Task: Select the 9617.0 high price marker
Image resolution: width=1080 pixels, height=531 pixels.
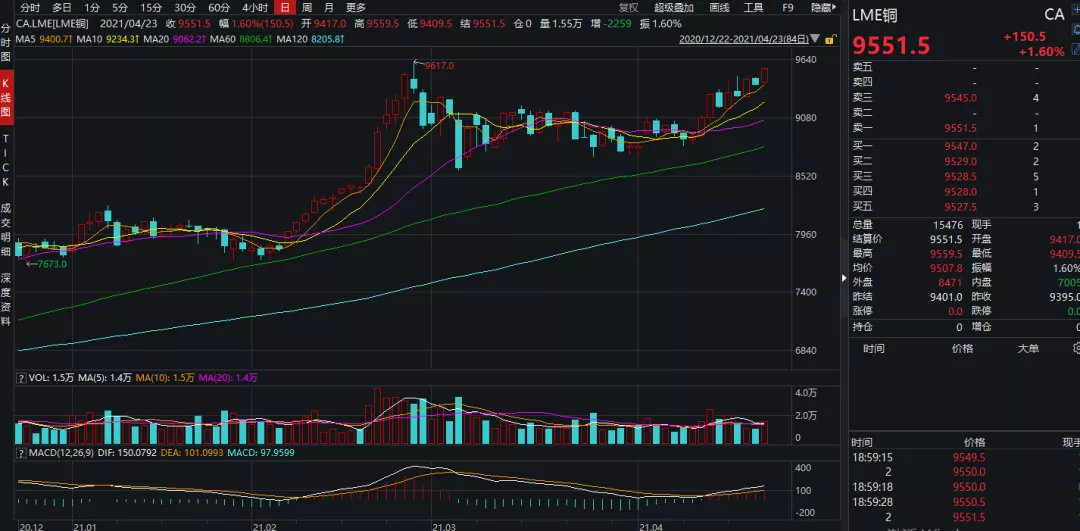Action: coord(440,65)
